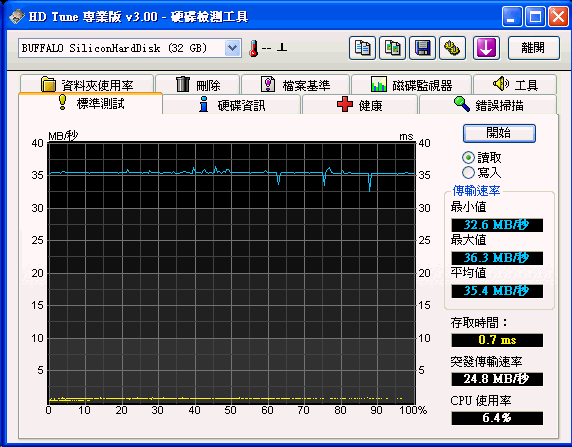572x447 pixels.
Task: Click the benchmark graph area
Action: 232,273
